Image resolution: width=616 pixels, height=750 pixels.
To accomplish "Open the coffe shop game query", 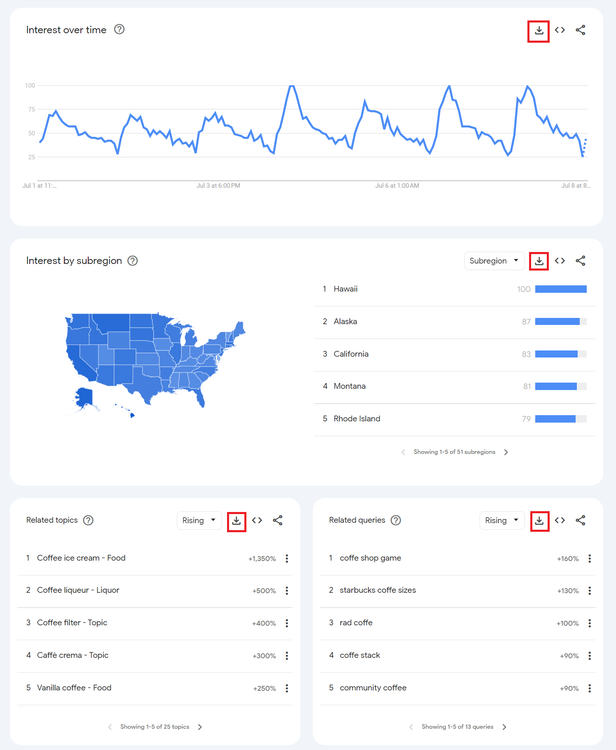I will [370, 558].
